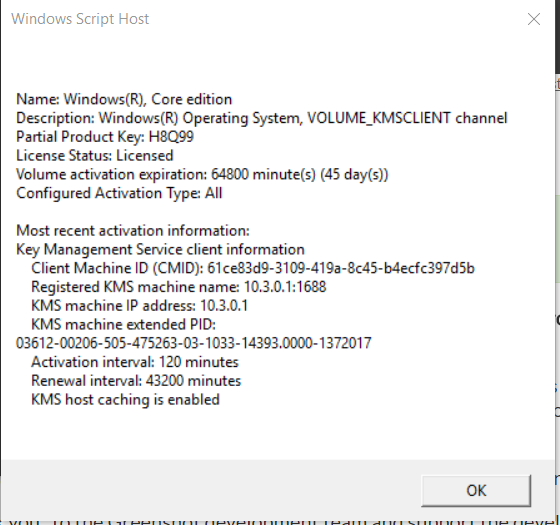Click the extended PID value 03612-00206-505-475263
The image size is (560, 525).
(x=194, y=343)
